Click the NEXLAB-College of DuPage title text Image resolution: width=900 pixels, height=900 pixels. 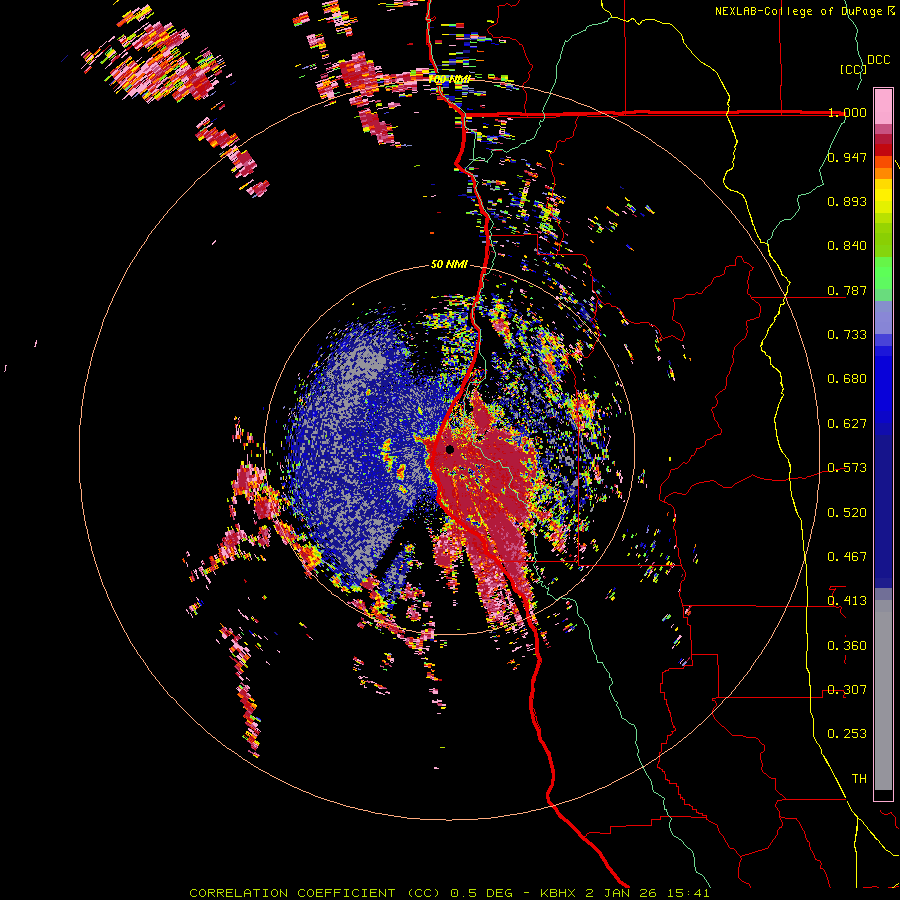pyautogui.click(x=800, y=11)
